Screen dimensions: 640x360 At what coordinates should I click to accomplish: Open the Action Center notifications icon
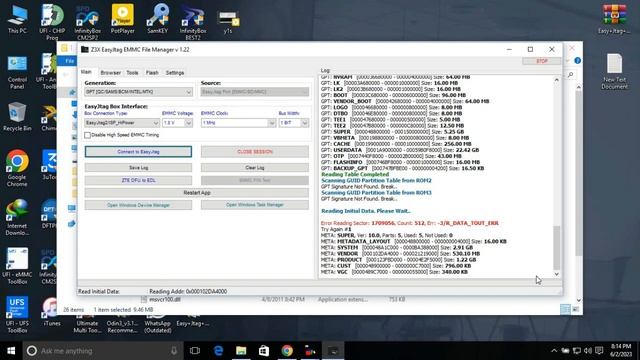[599, 351]
